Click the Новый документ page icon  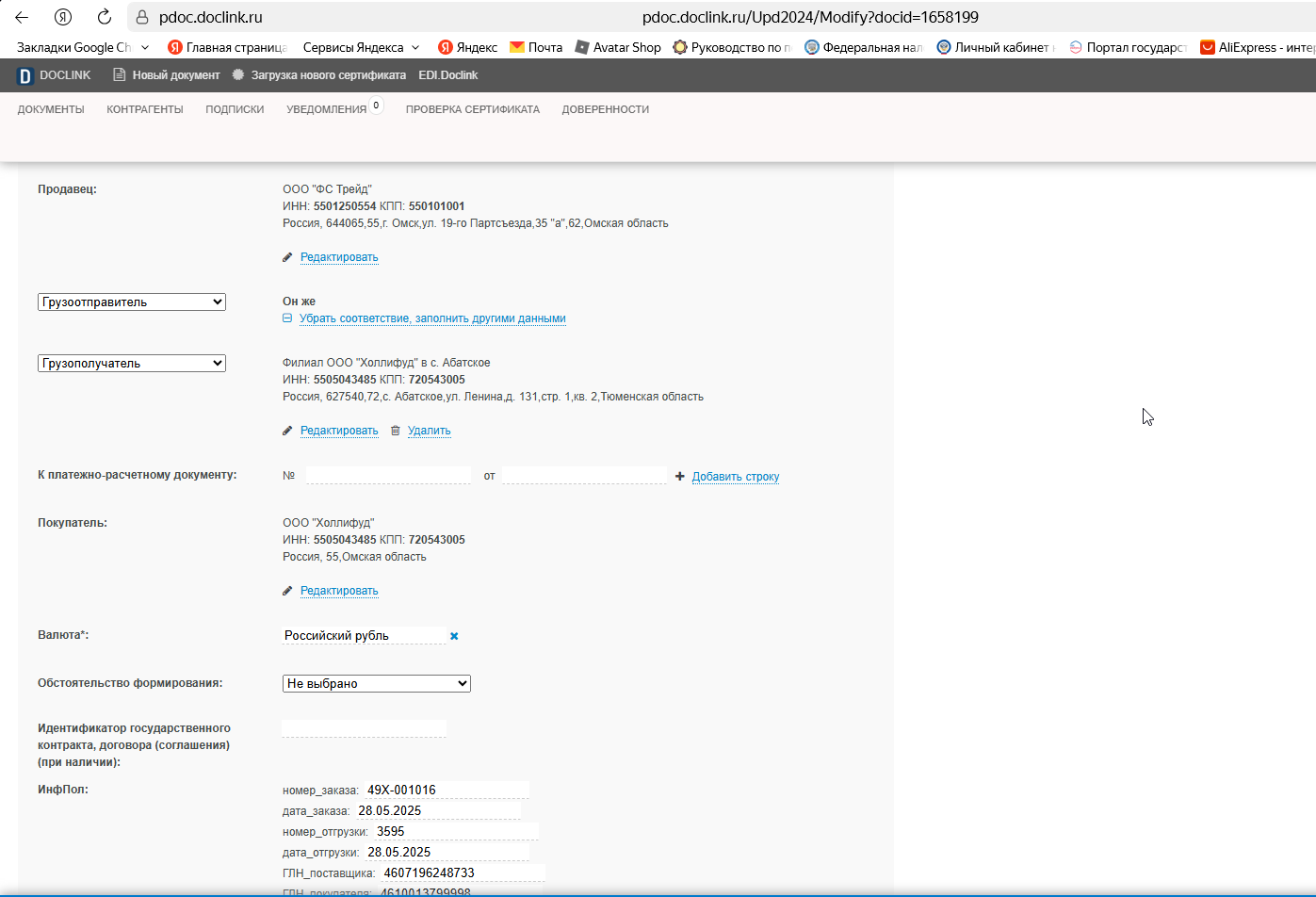pos(119,74)
